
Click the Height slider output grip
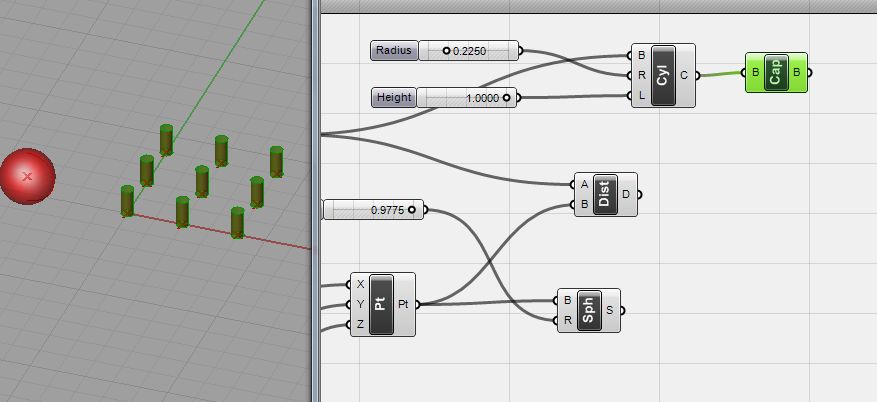click(x=520, y=98)
